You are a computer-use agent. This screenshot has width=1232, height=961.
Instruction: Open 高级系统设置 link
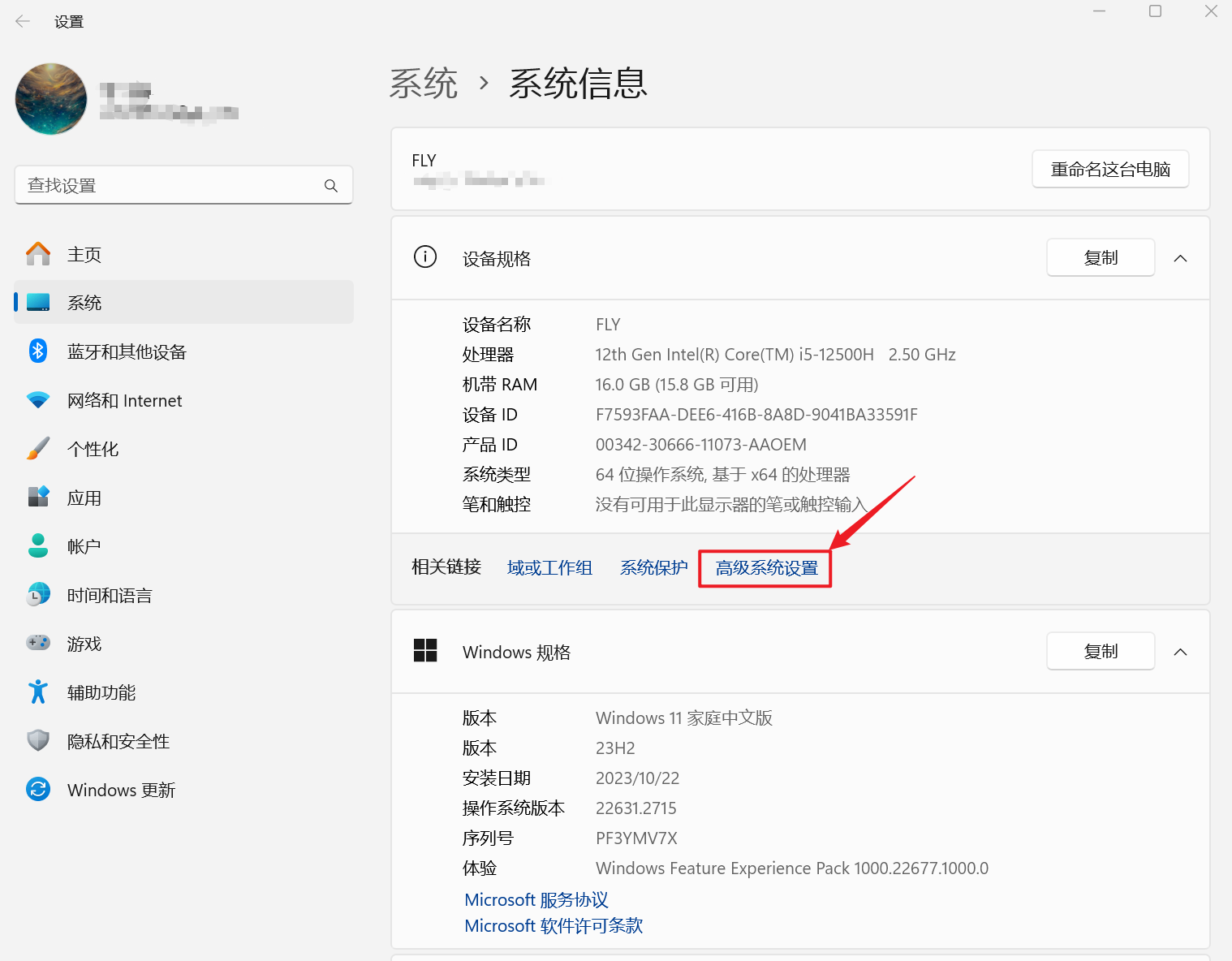click(766, 568)
